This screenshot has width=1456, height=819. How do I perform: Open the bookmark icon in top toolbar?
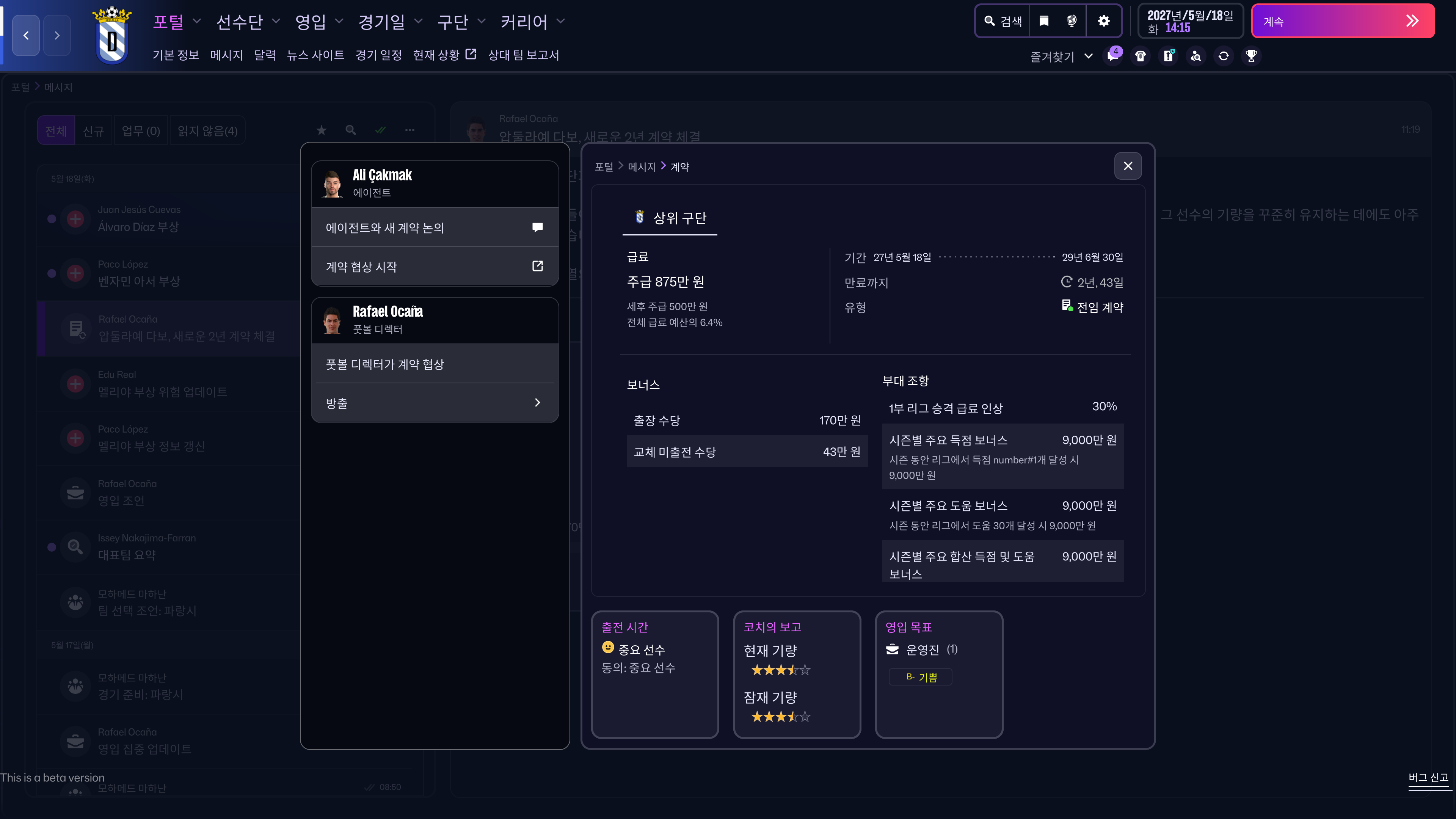click(1043, 22)
